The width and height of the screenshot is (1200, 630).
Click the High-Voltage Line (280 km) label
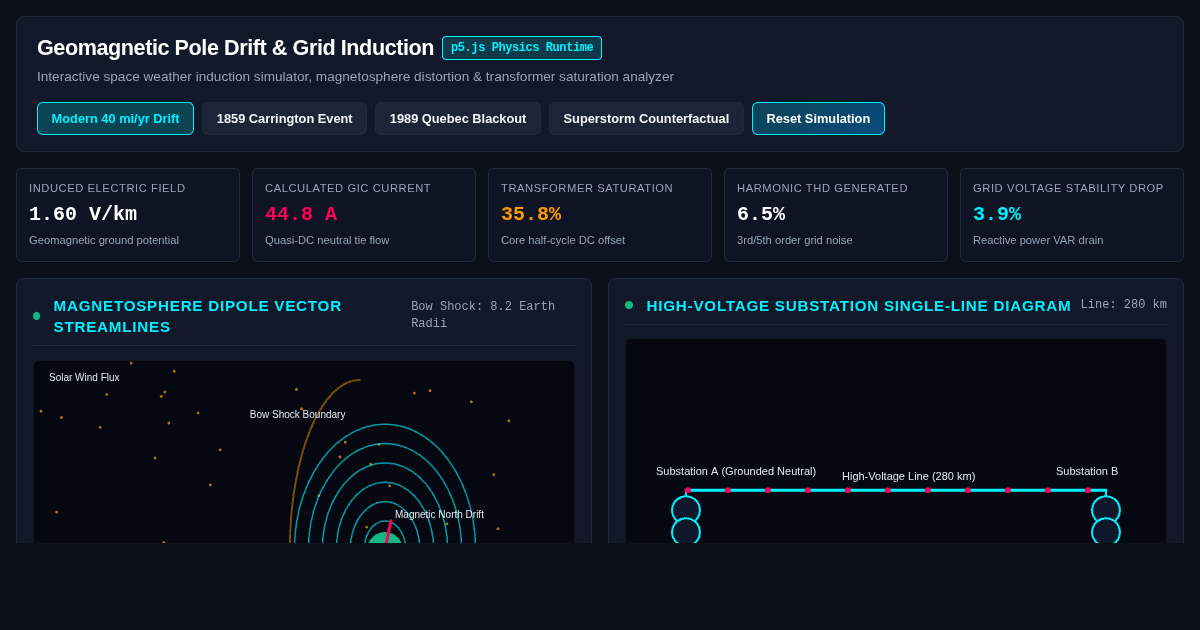click(x=908, y=476)
